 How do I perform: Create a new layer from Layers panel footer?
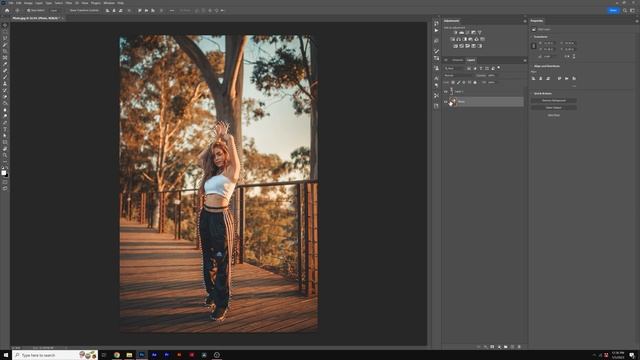(x=512, y=347)
